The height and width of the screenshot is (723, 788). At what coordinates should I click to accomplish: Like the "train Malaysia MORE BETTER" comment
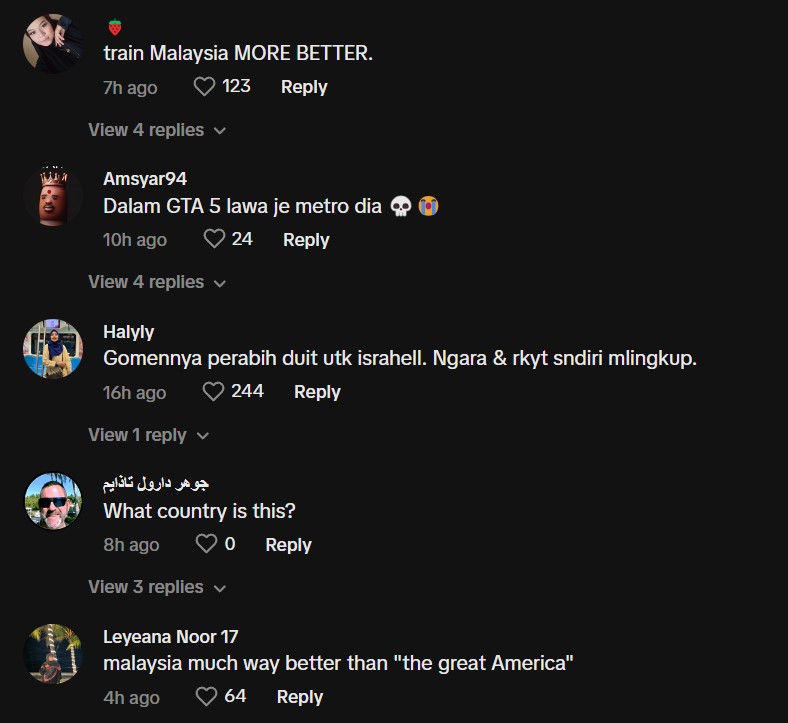click(205, 87)
